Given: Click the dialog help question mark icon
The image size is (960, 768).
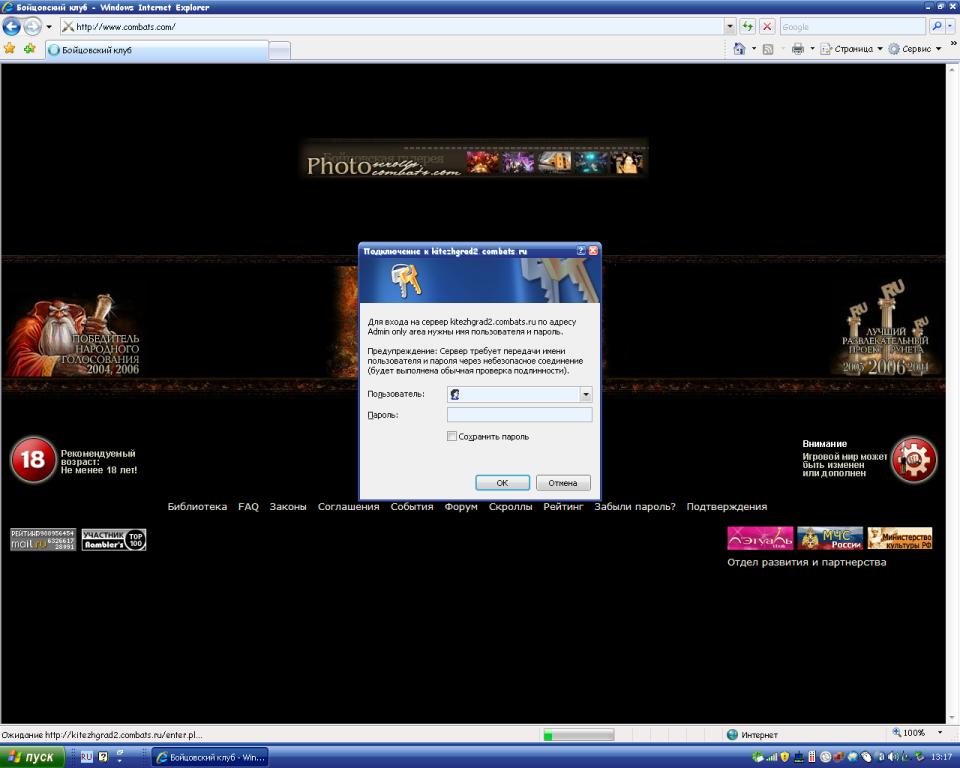Looking at the screenshot, I should click(x=581, y=250).
